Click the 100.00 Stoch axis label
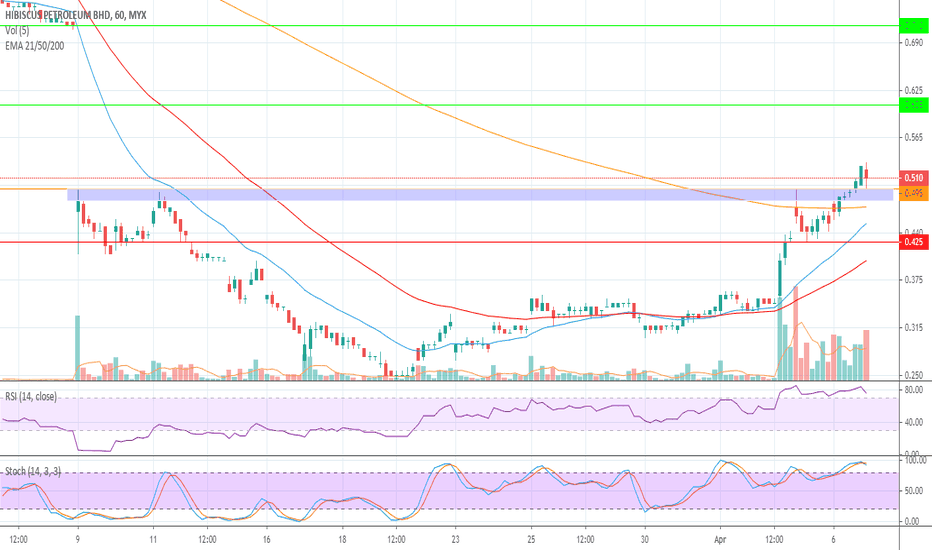The height and width of the screenshot is (550, 932). (915, 460)
